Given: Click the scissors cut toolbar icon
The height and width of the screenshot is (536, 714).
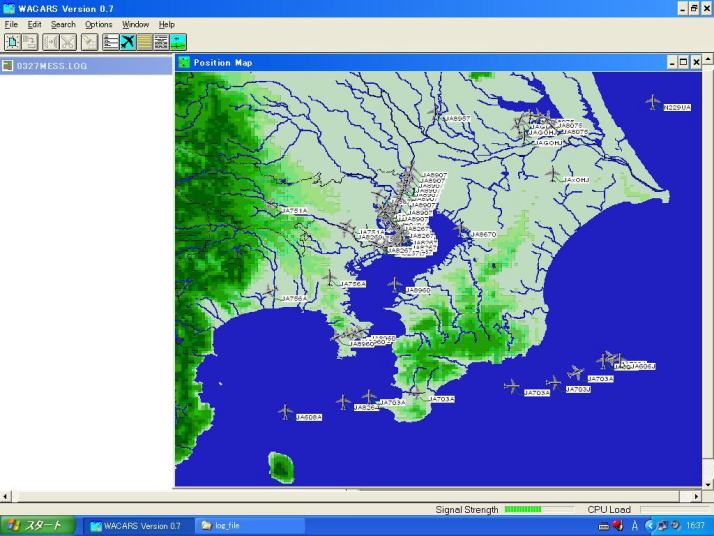Looking at the screenshot, I should pos(68,41).
